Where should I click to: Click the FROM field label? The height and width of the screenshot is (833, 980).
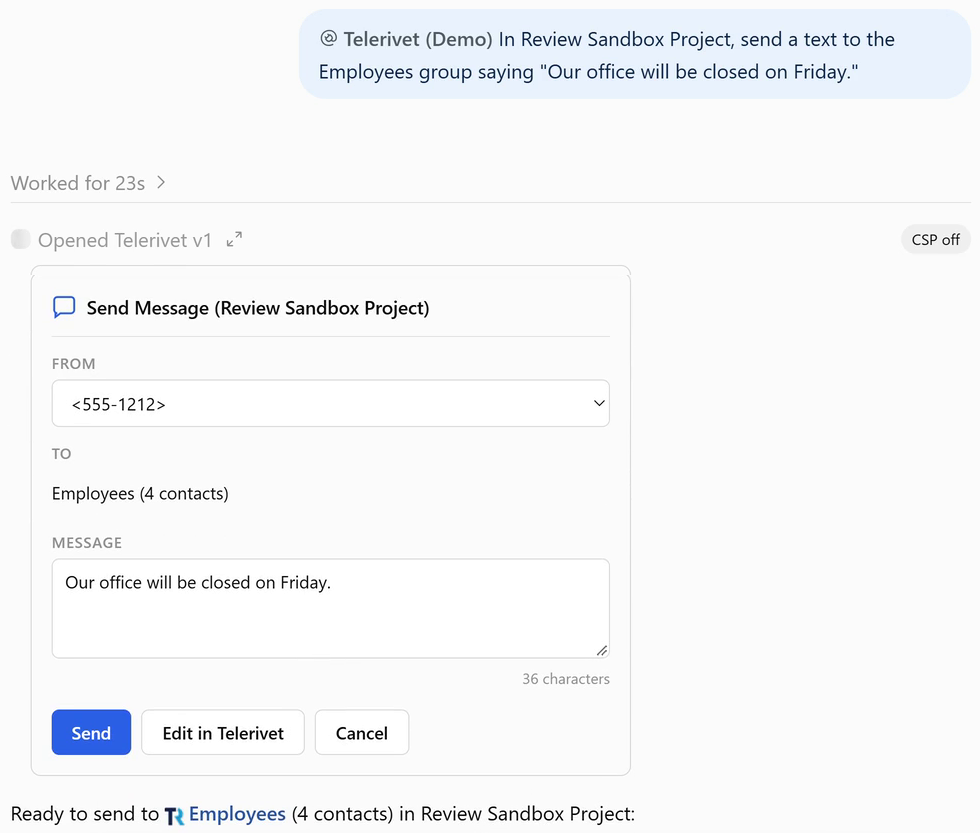coord(74,364)
